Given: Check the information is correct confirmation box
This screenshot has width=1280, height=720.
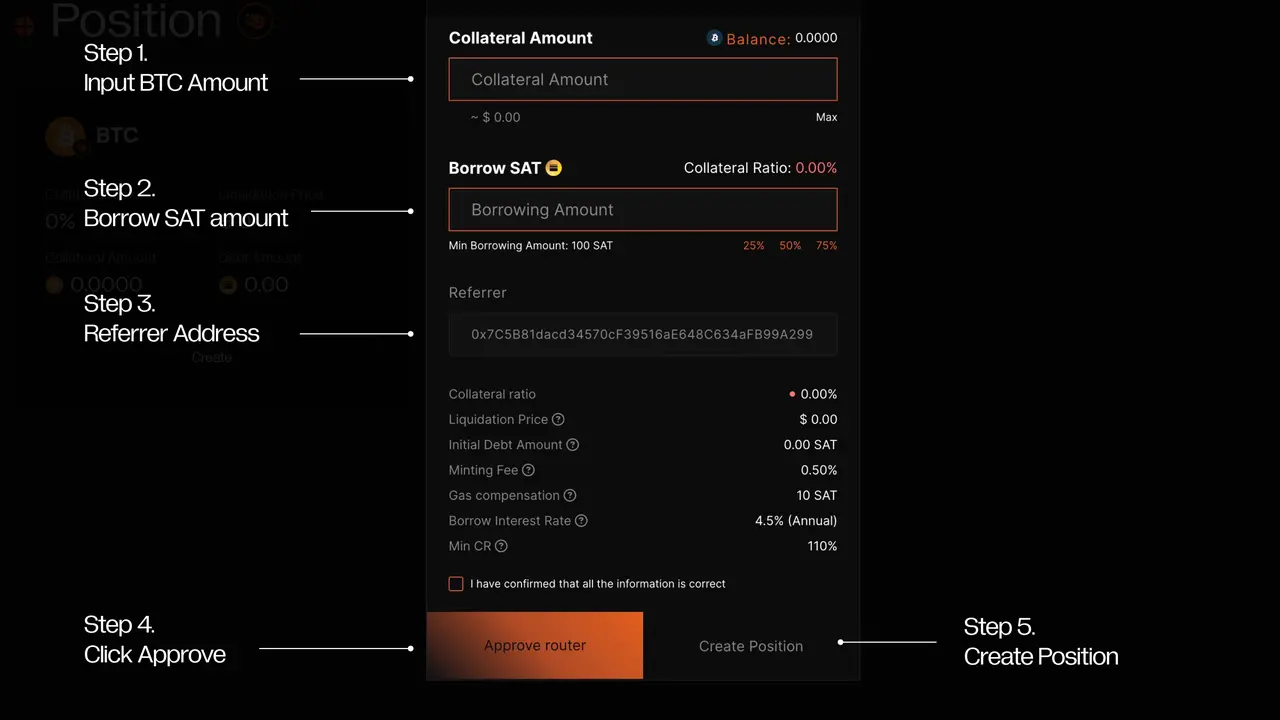Looking at the screenshot, I should pos(456,584).
